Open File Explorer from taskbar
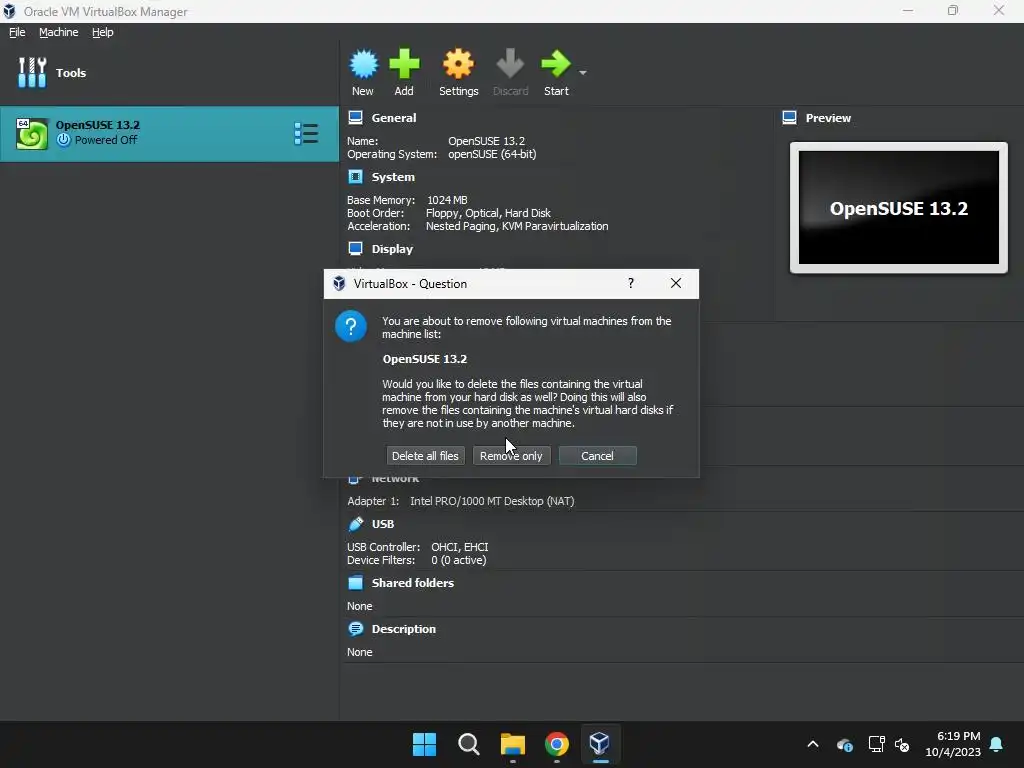 click(x=513, y=744)
